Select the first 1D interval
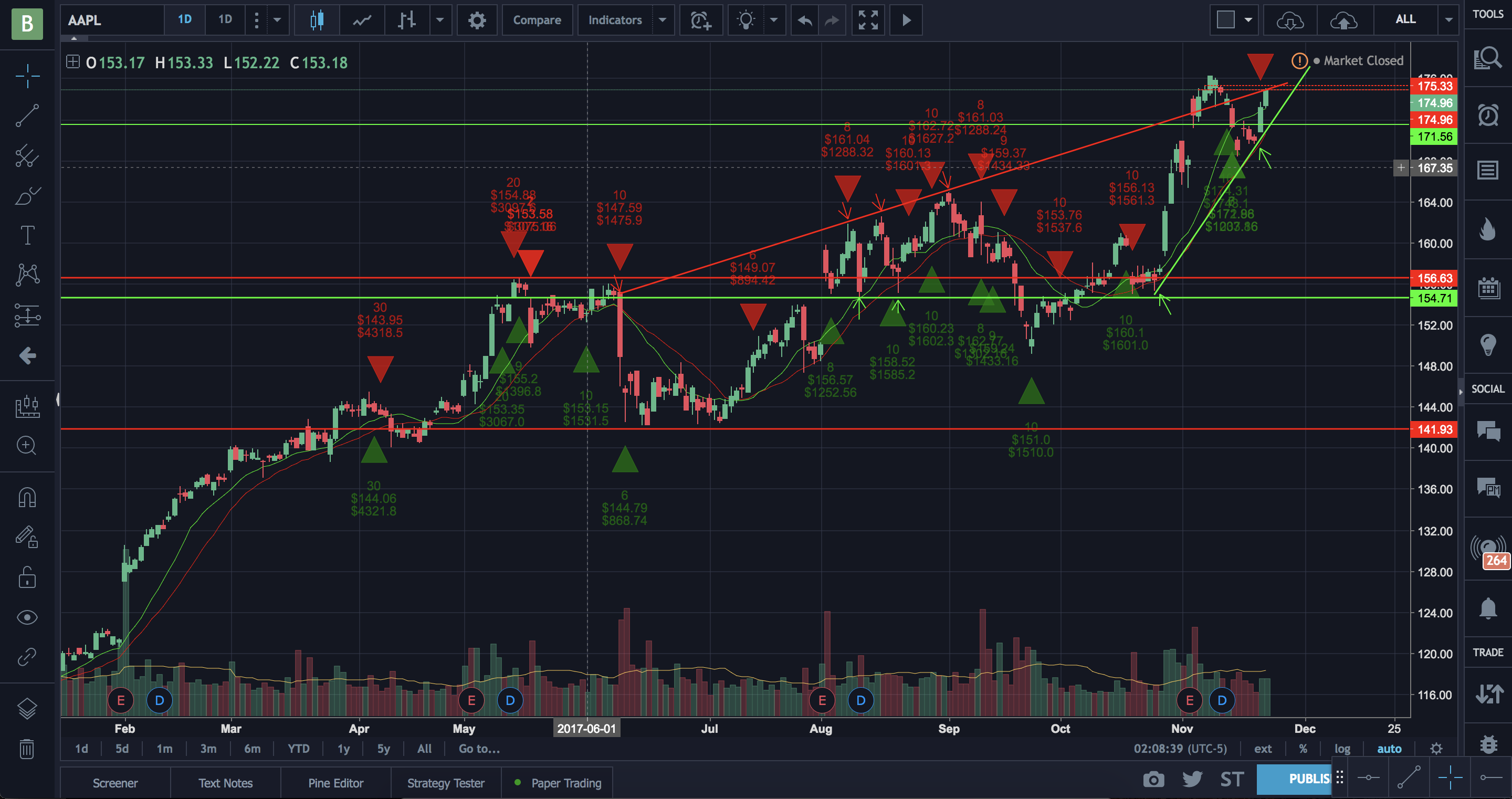The image size is (1512, 799). coord(184,19)
